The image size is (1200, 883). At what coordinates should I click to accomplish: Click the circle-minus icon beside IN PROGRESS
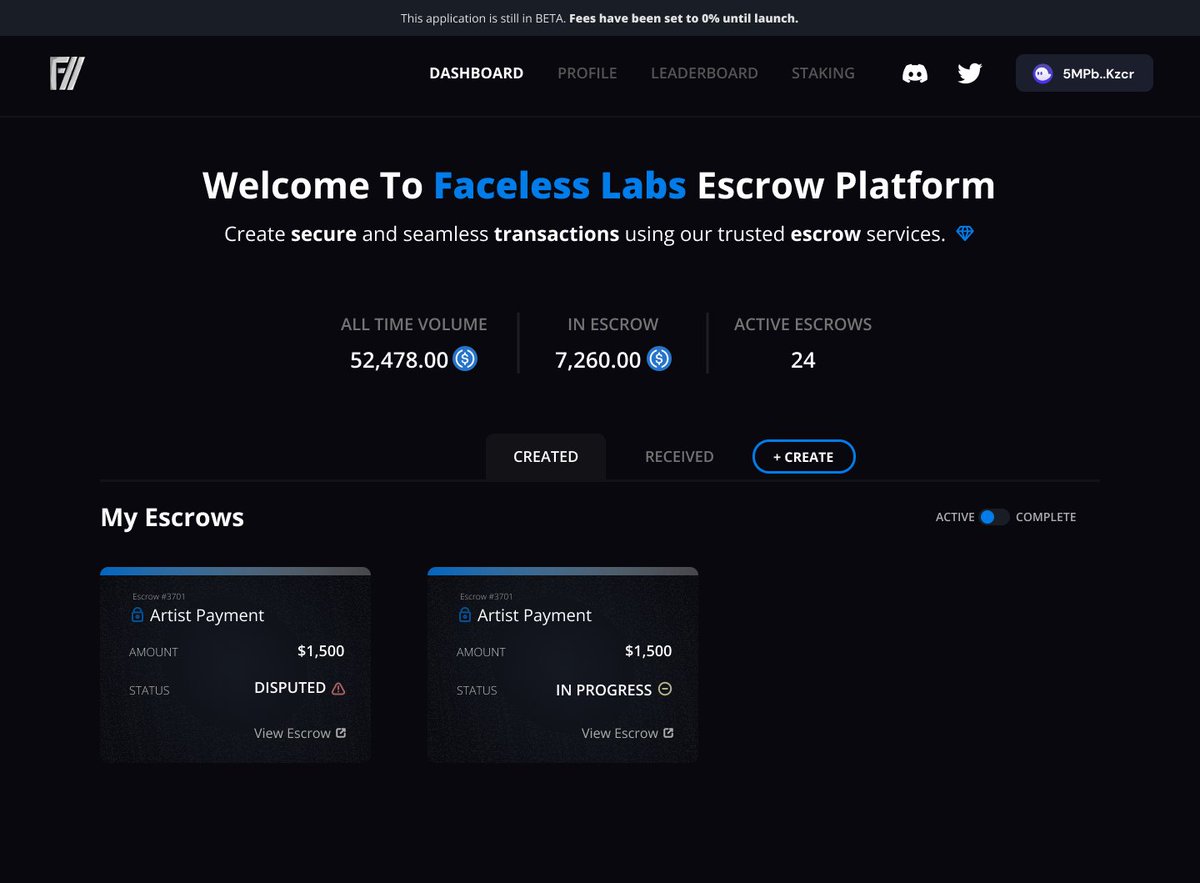coord(665,689)
